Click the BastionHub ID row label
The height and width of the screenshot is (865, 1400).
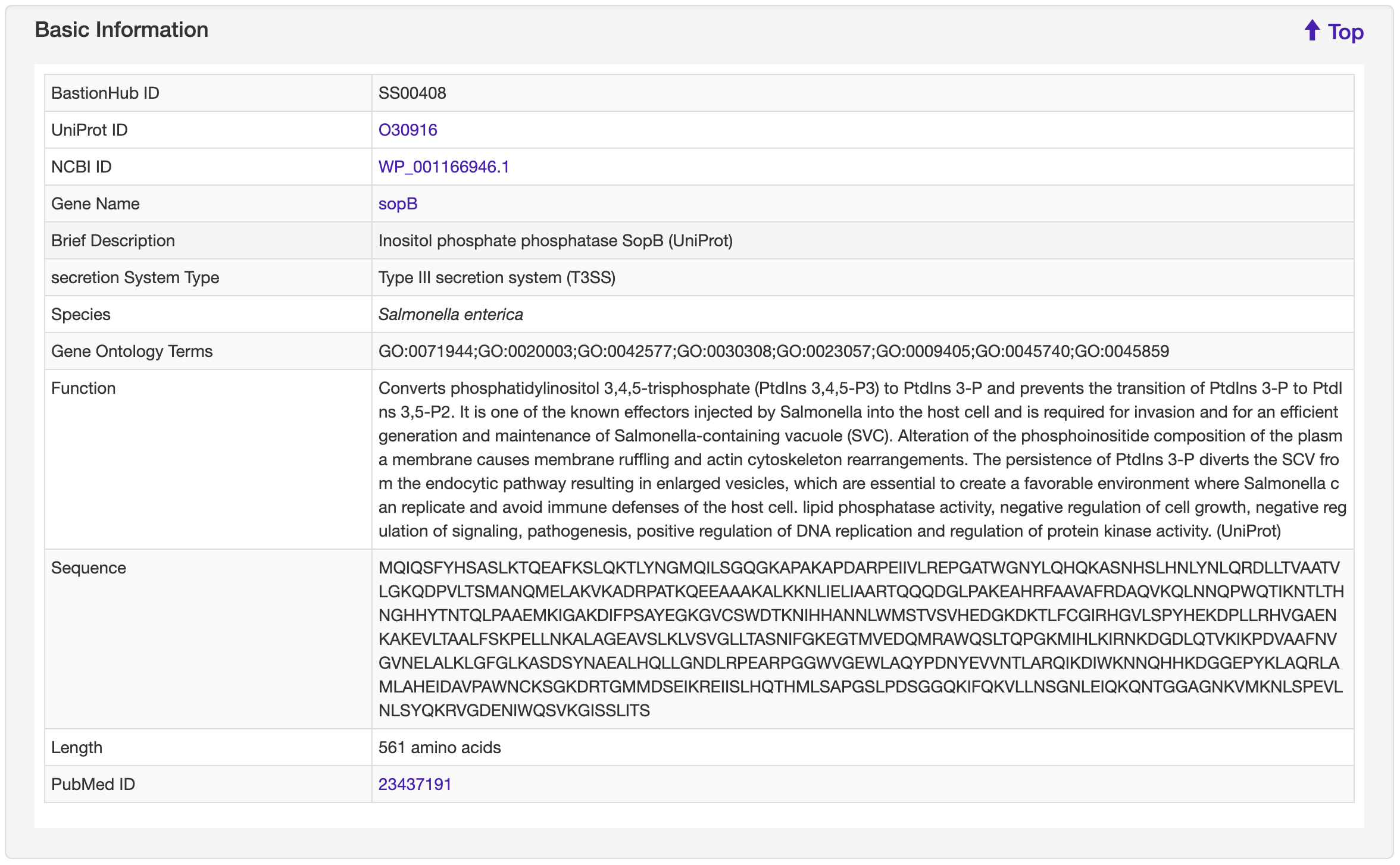click(x=105, y=93)
